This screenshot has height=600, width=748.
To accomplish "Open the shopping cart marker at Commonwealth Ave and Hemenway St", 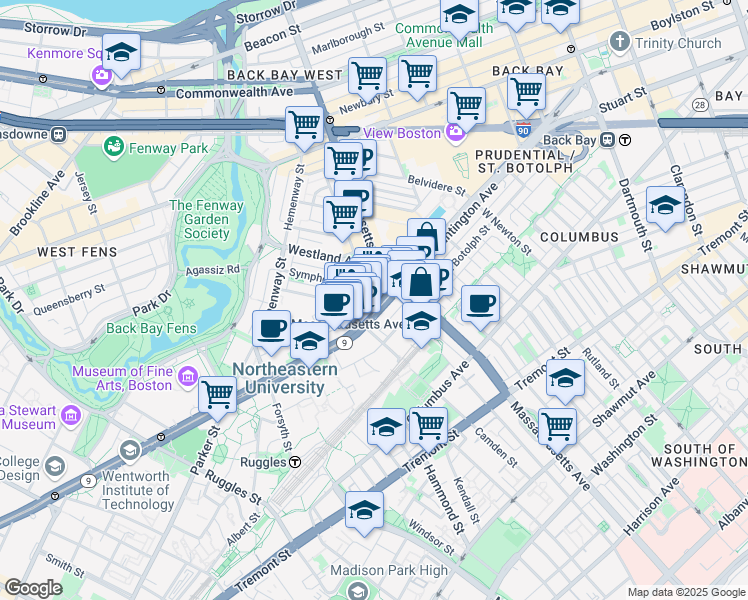I will point(304,125).
